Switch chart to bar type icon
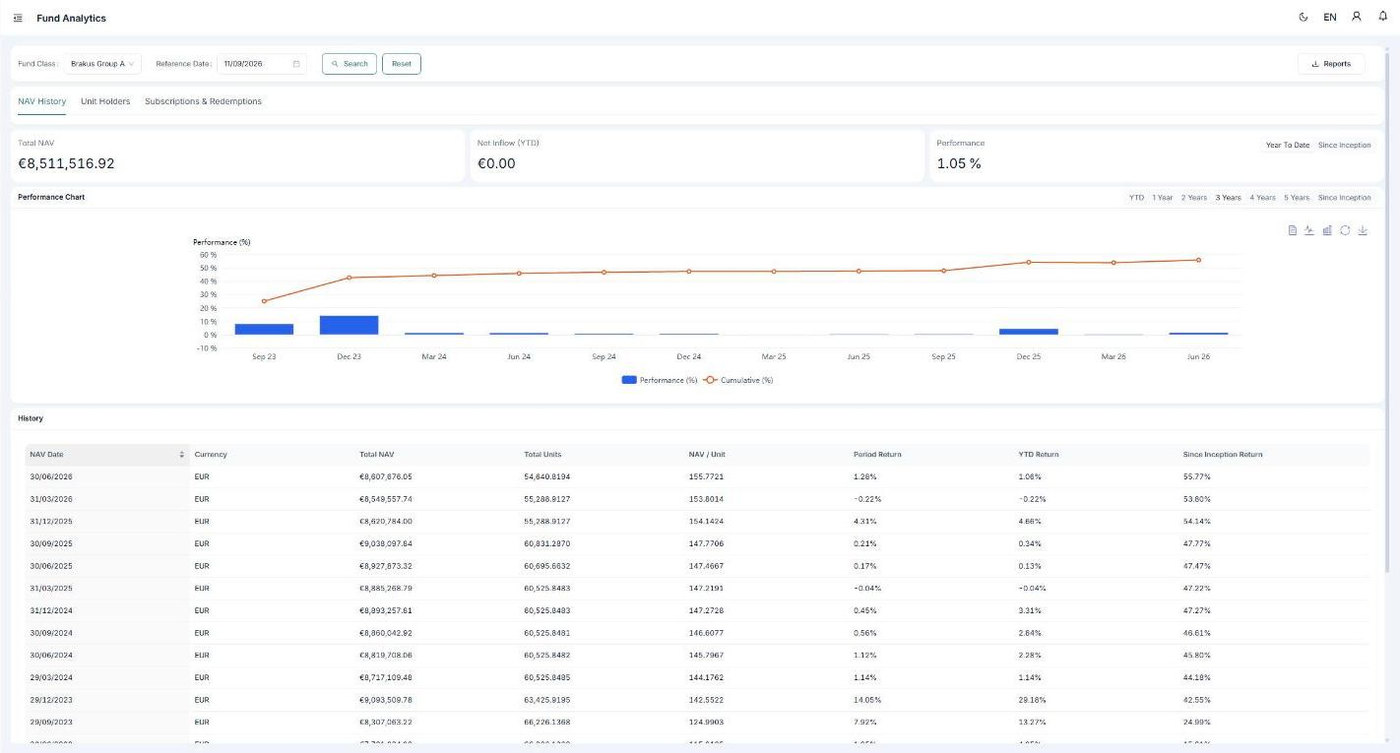 point(1327,230)
